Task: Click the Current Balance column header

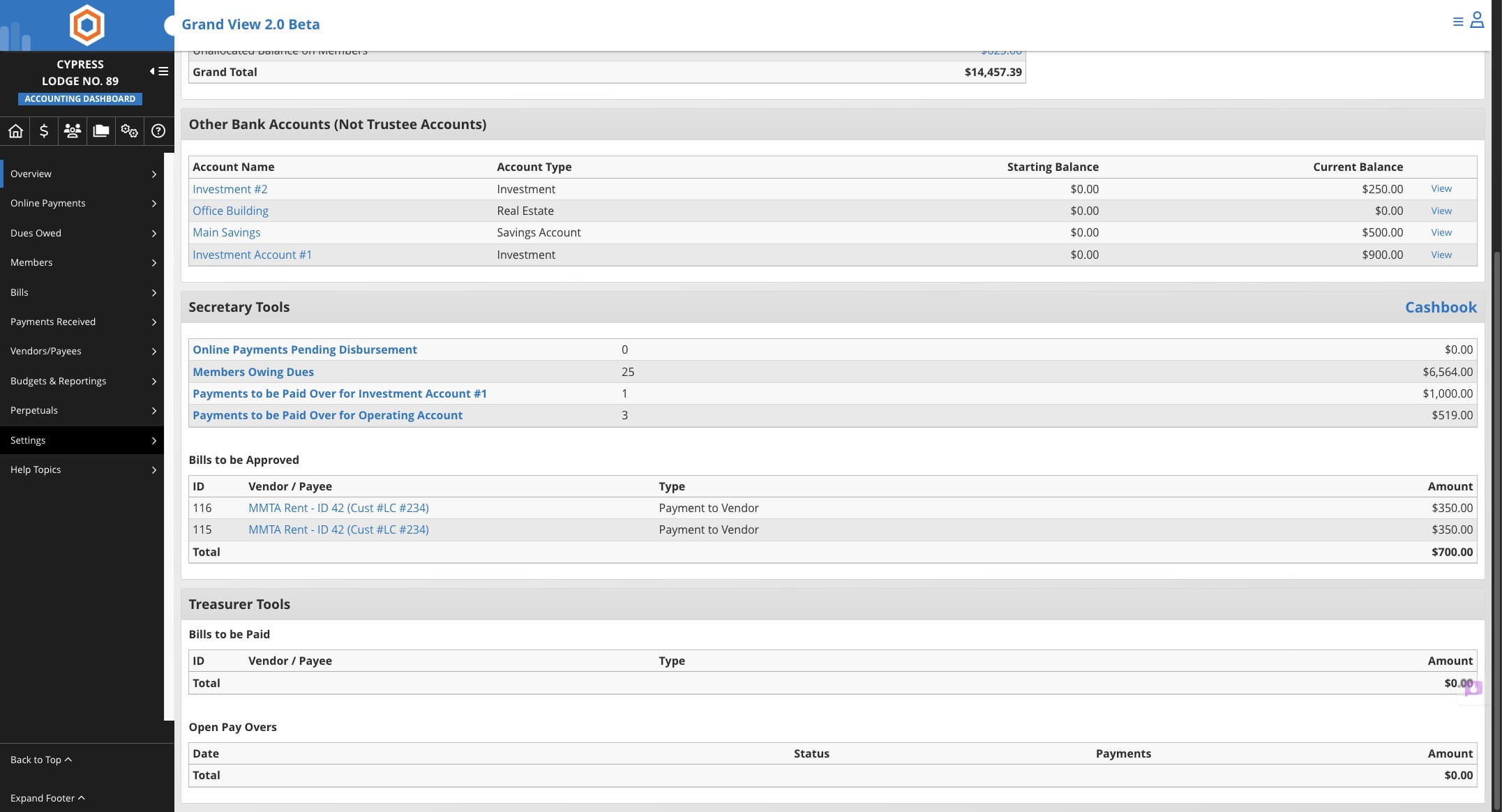Action: coord(1358,167)
